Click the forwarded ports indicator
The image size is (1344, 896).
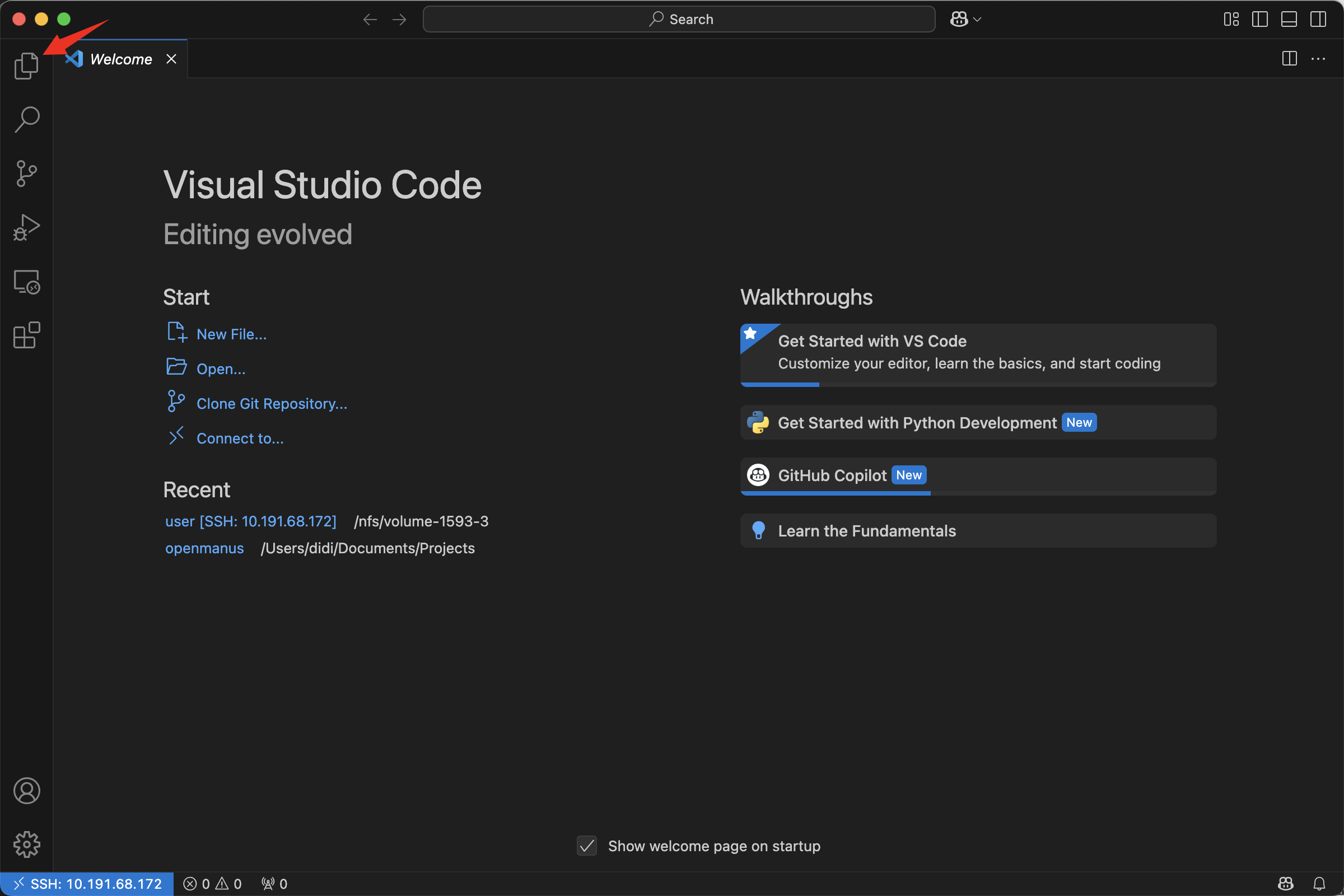pyautogui.click(x=274, y=884)
